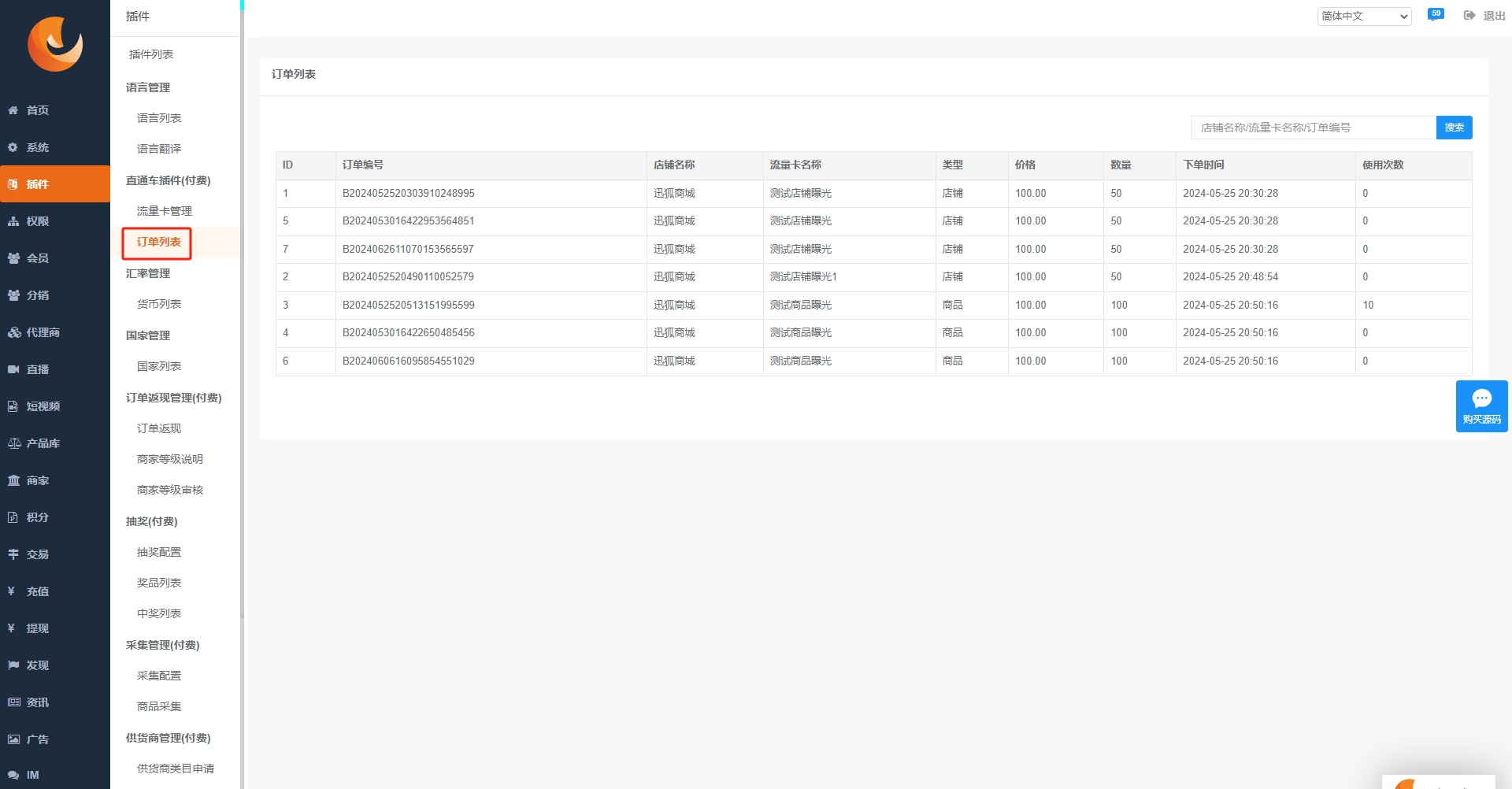The height and width of the screenshot is (789, 1512).
Task: Select 订单列表 submenu item
Action: pyautogui.click(x=159, y=242)
